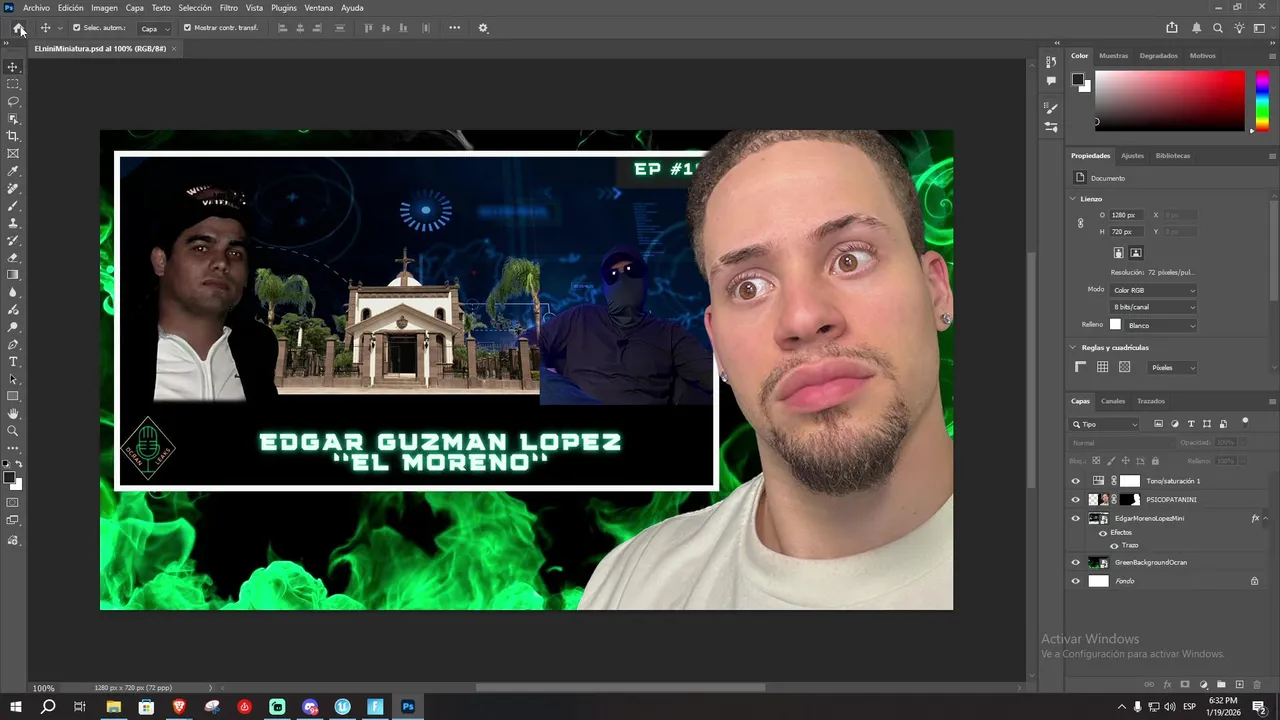1280x720 pixels.
Task: Switch to the Ajustes tab
Action: pyautogui.click(x=1132, y=156)
